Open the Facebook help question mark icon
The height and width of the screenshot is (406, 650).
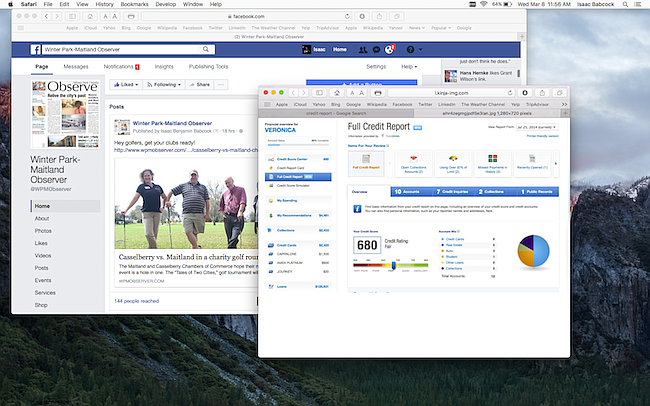pos(409,49)
